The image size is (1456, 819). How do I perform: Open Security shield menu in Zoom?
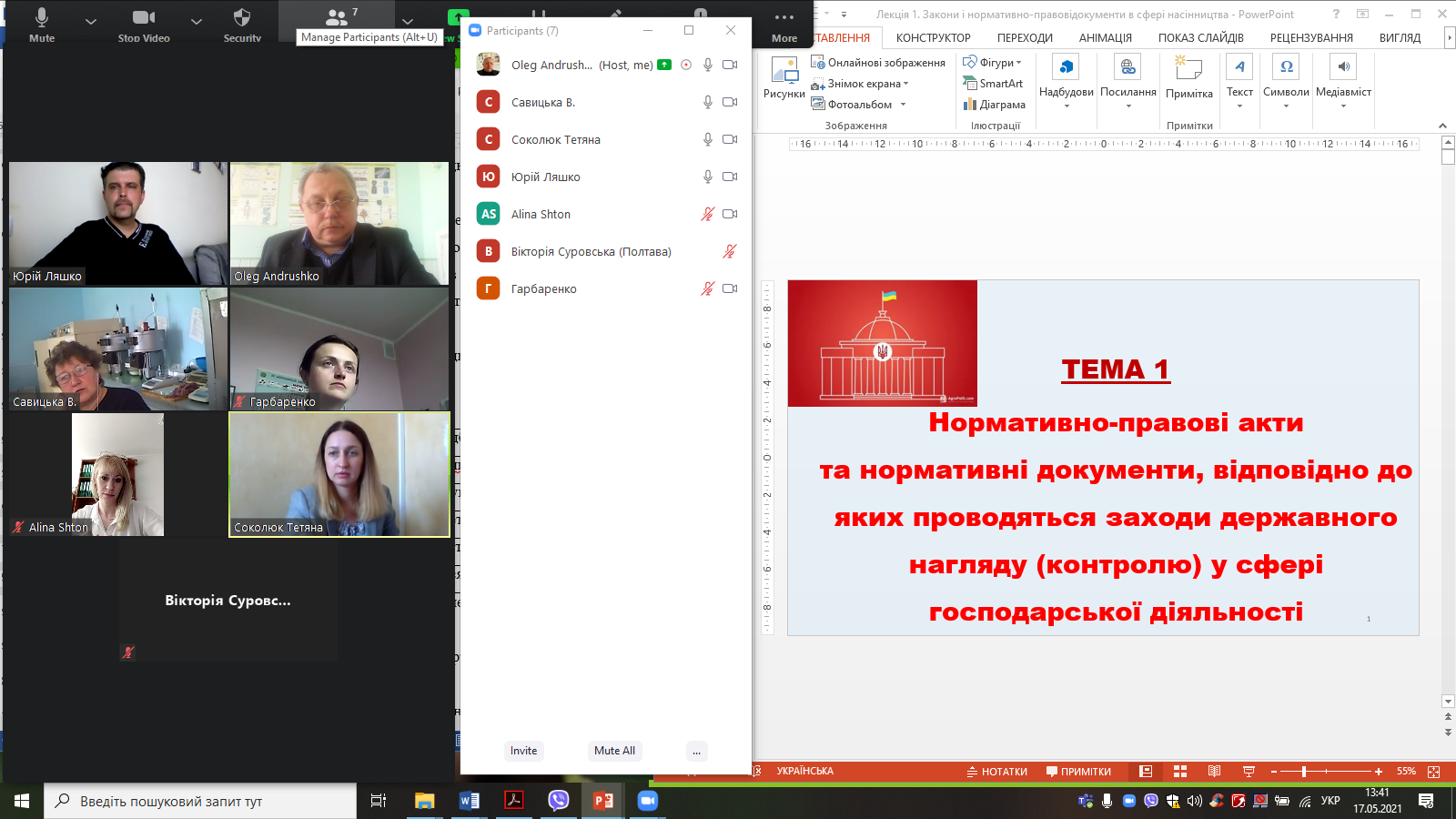pyautogui.click(x=242, y=25)
